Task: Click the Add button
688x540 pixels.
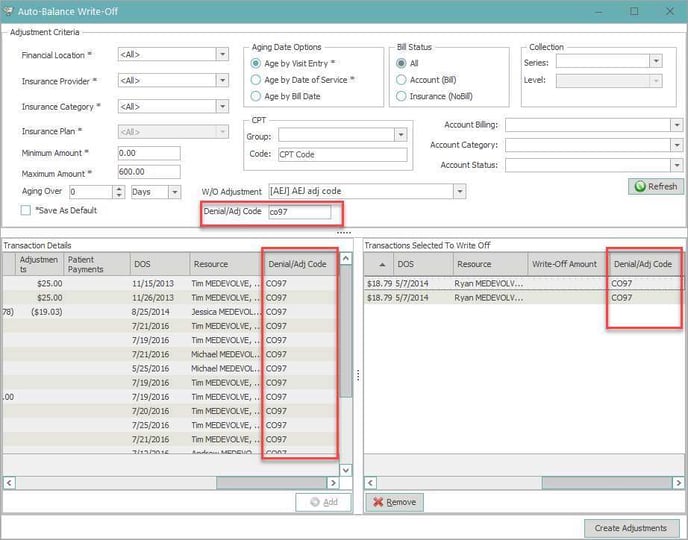Action: (323, 501)
